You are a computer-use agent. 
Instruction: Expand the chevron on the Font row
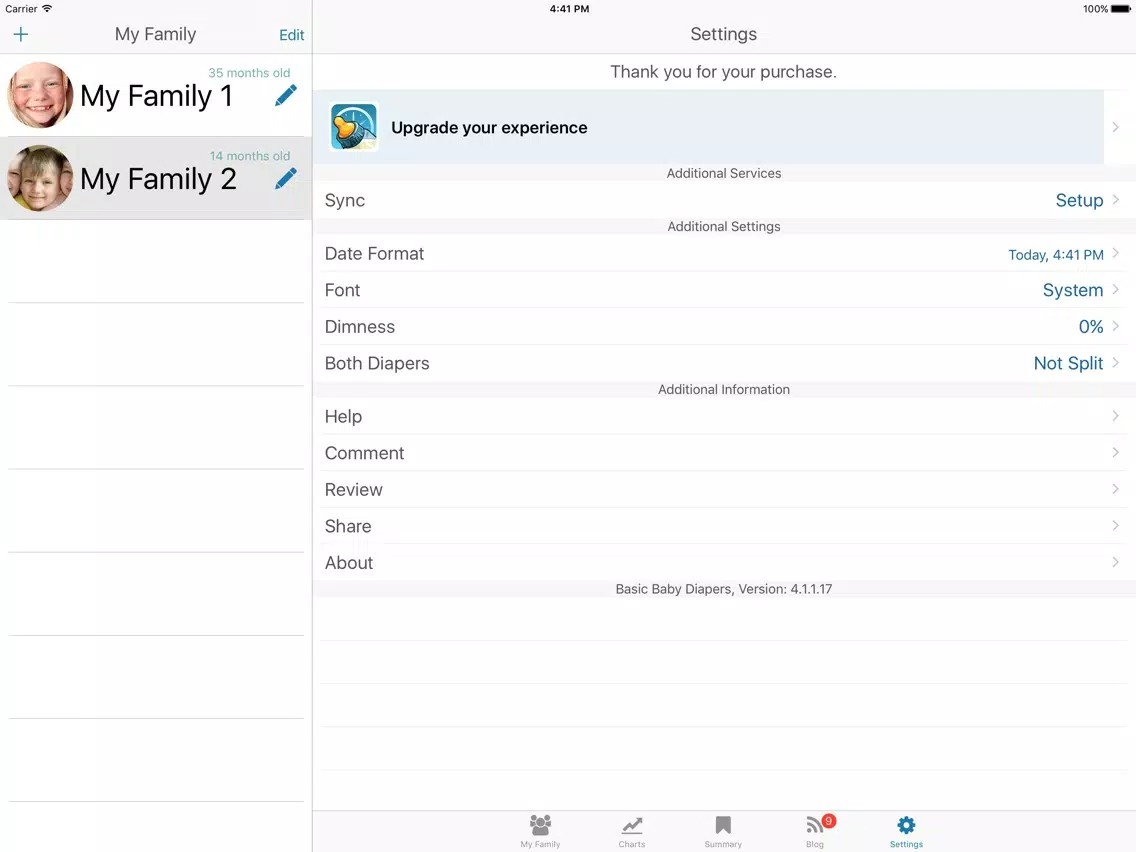tap(1116, 289)
